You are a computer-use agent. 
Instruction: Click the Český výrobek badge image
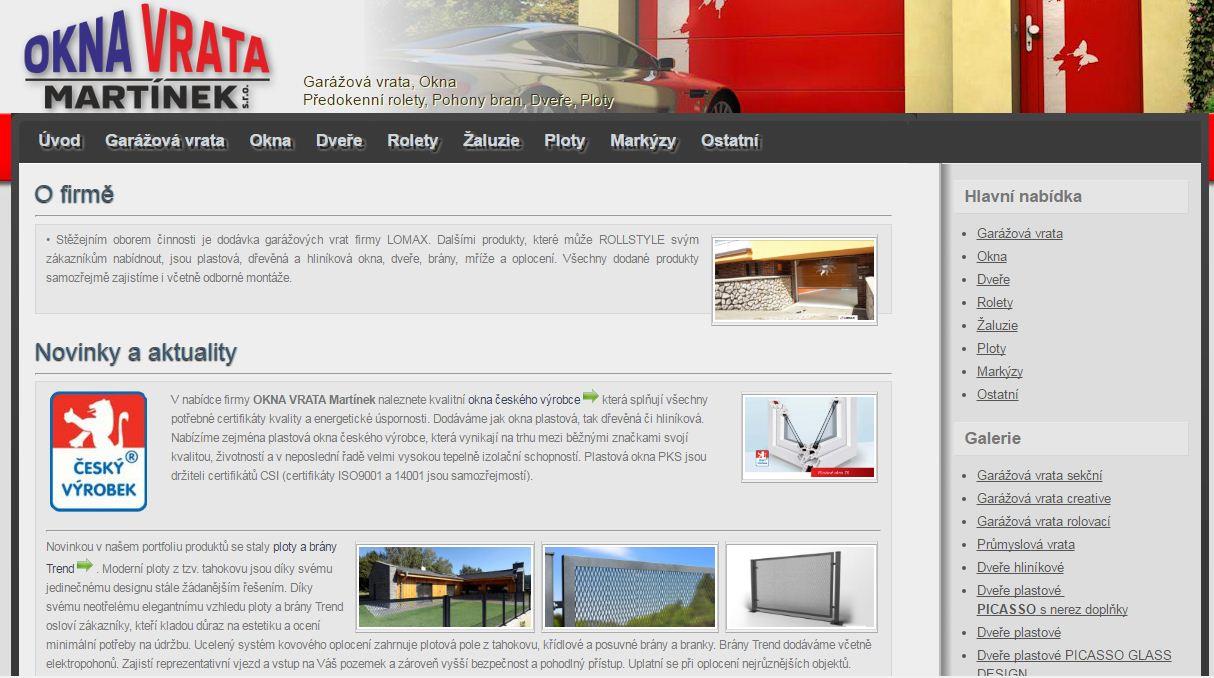point(98,451)
